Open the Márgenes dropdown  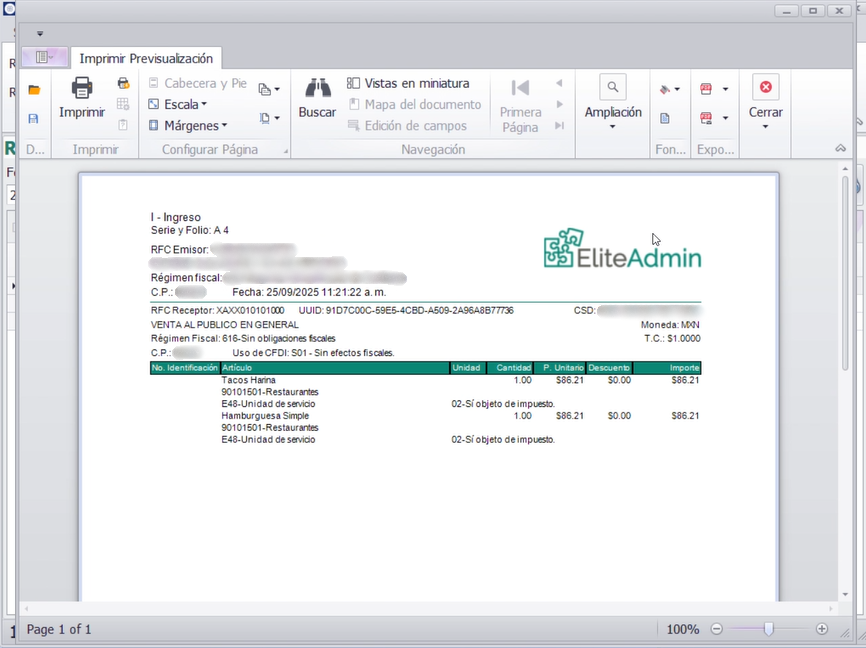point(188,126)
